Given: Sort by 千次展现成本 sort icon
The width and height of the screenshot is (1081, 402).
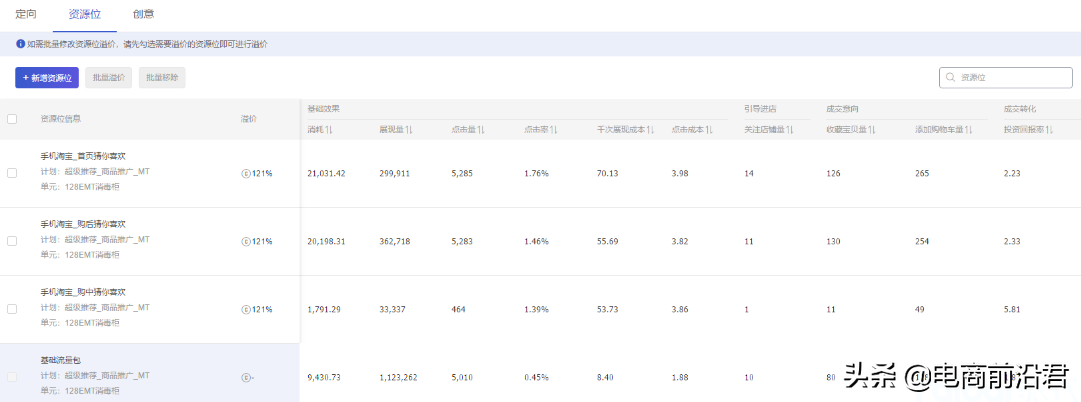Looking at the screenshot, I should 649,130.
